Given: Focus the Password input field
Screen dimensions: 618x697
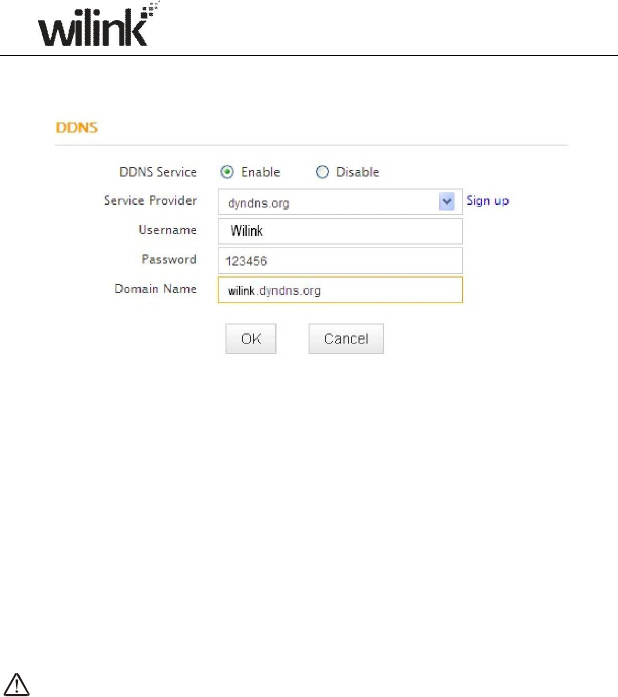Looking at the screenshot, I should [340, 260].
